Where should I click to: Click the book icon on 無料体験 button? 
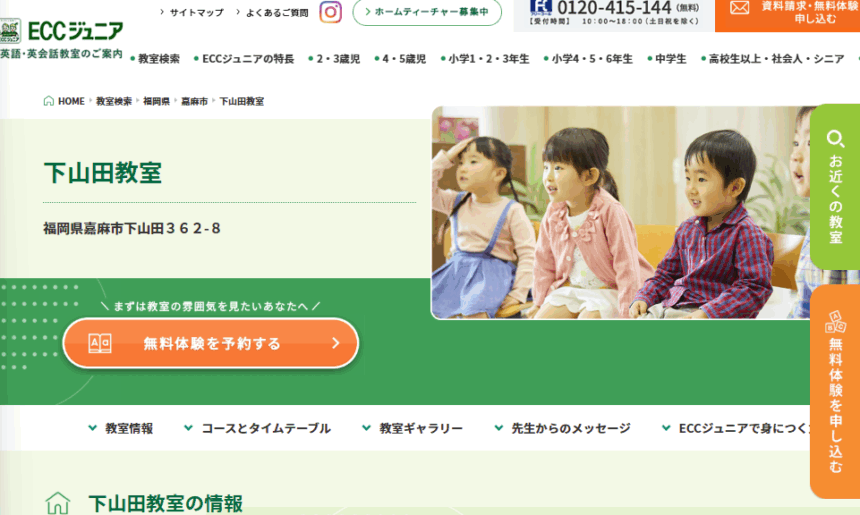click(x=100, y=343)
